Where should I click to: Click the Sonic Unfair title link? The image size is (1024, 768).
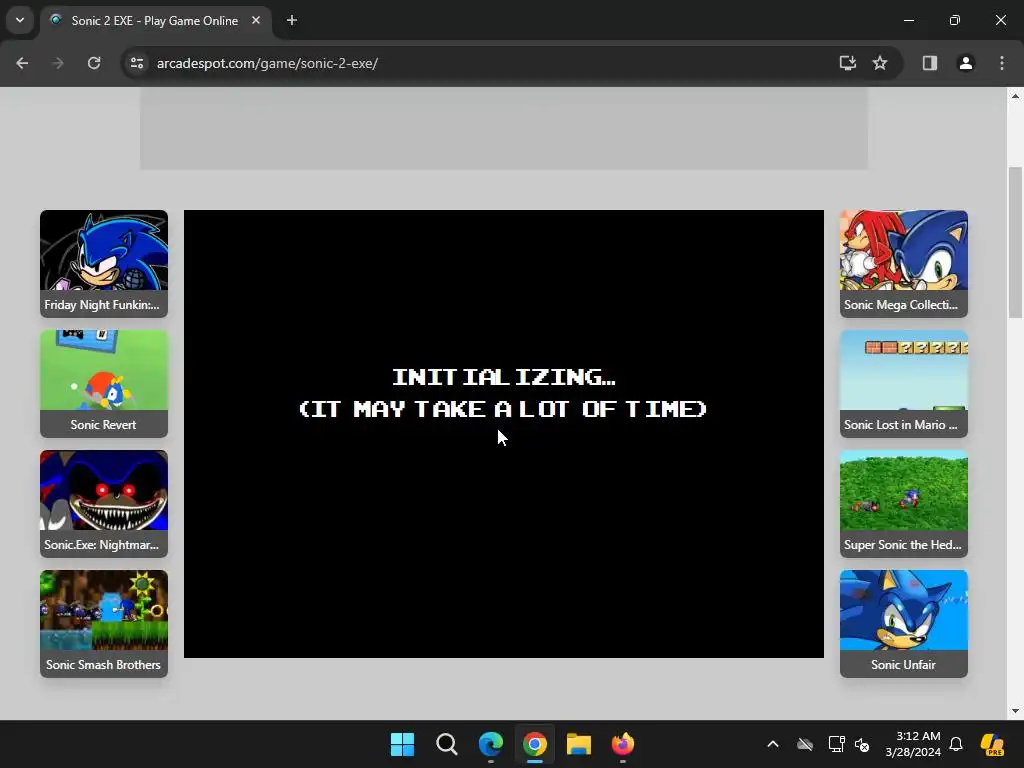(903, 665)
